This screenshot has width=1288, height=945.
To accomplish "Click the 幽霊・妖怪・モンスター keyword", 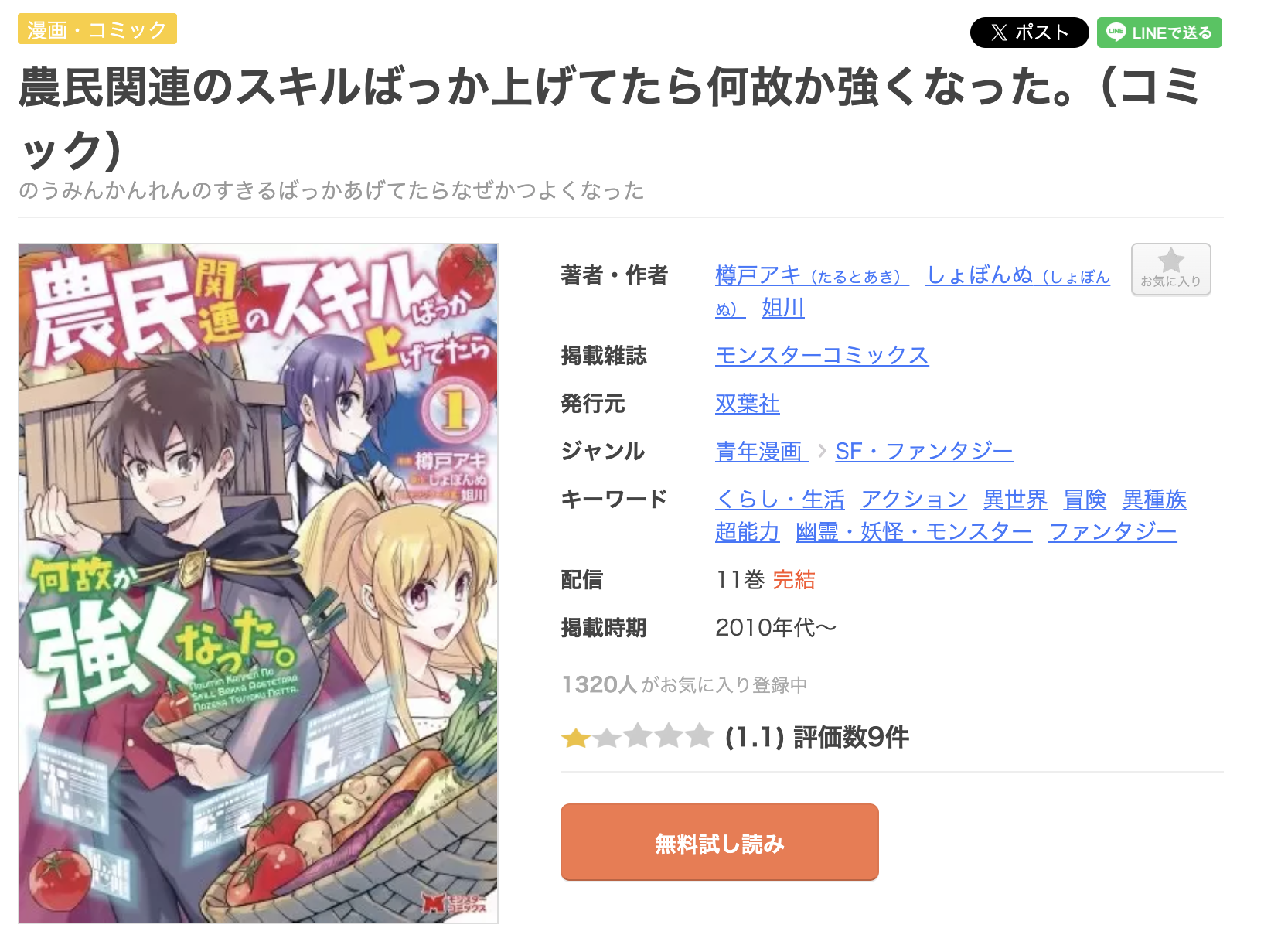I will coord(914,532).
